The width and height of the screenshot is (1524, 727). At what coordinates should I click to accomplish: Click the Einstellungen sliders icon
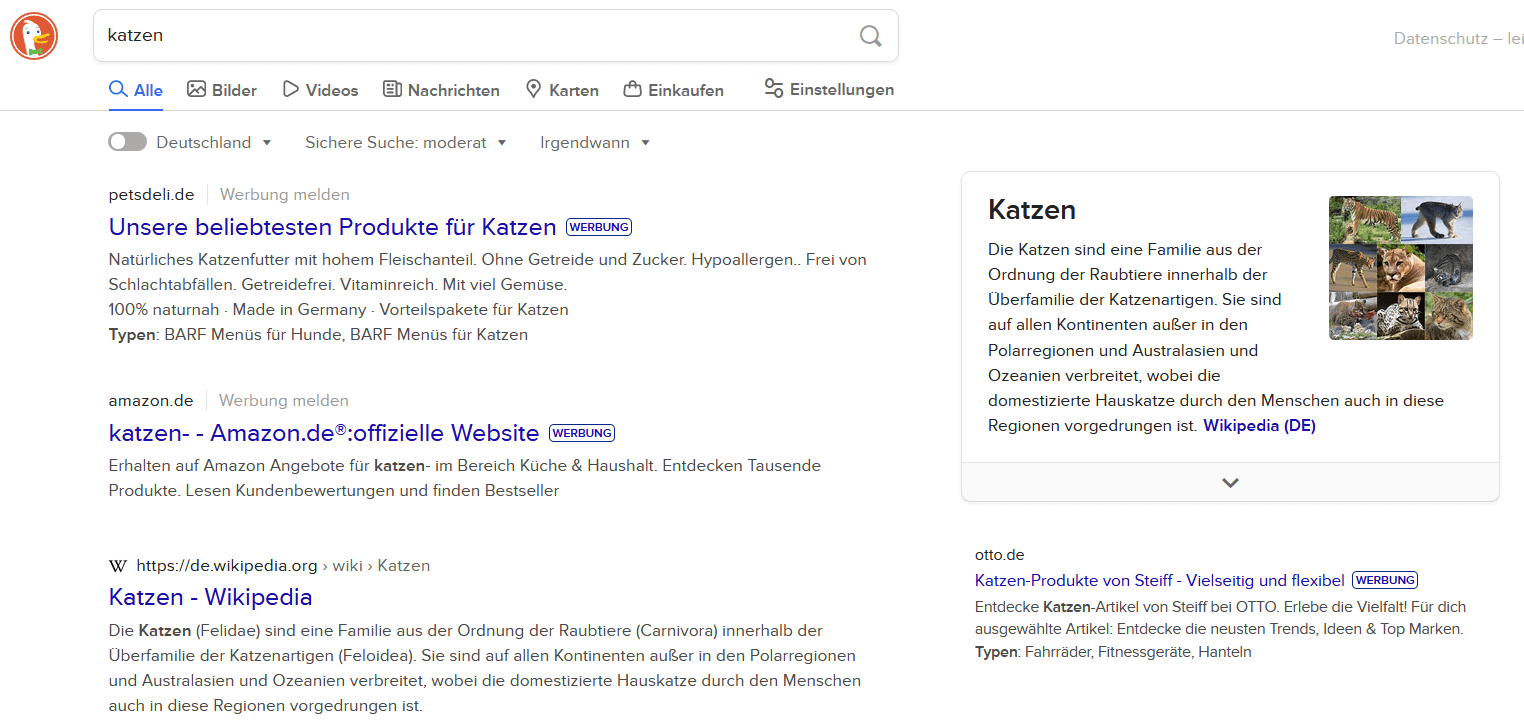[x=773, y=89]
